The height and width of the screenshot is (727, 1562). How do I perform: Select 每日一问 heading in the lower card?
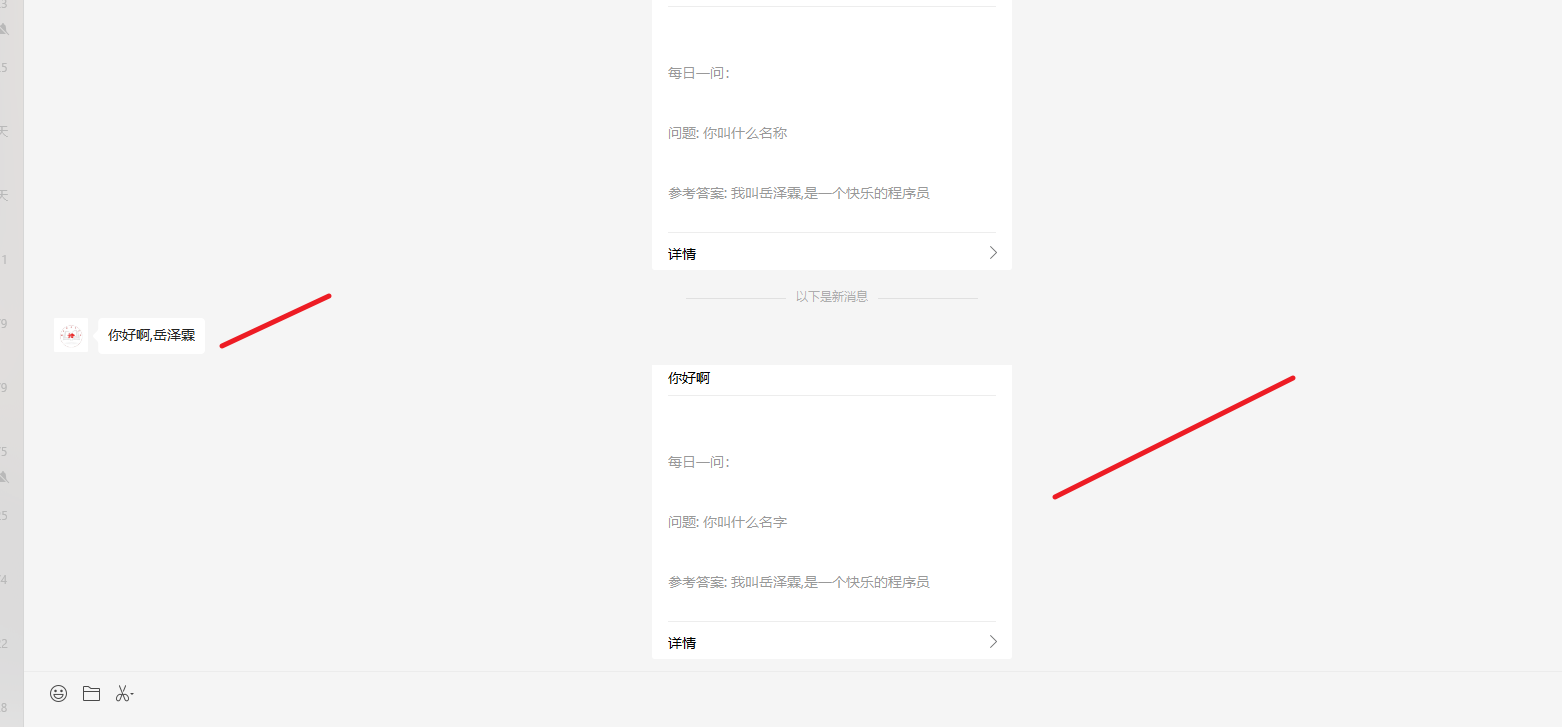[699, 462]
